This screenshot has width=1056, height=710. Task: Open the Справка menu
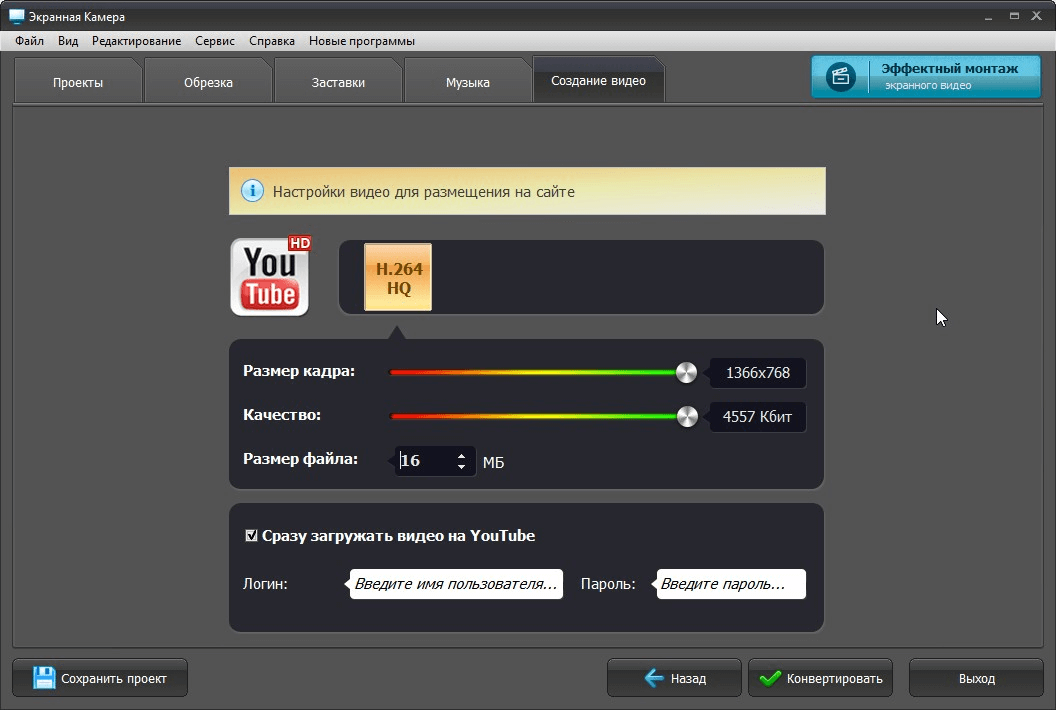272,41
